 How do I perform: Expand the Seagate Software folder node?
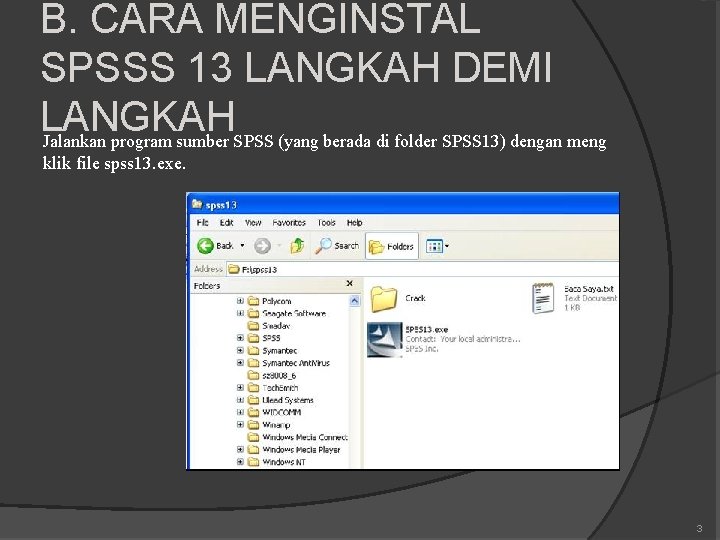coord(240,313)
